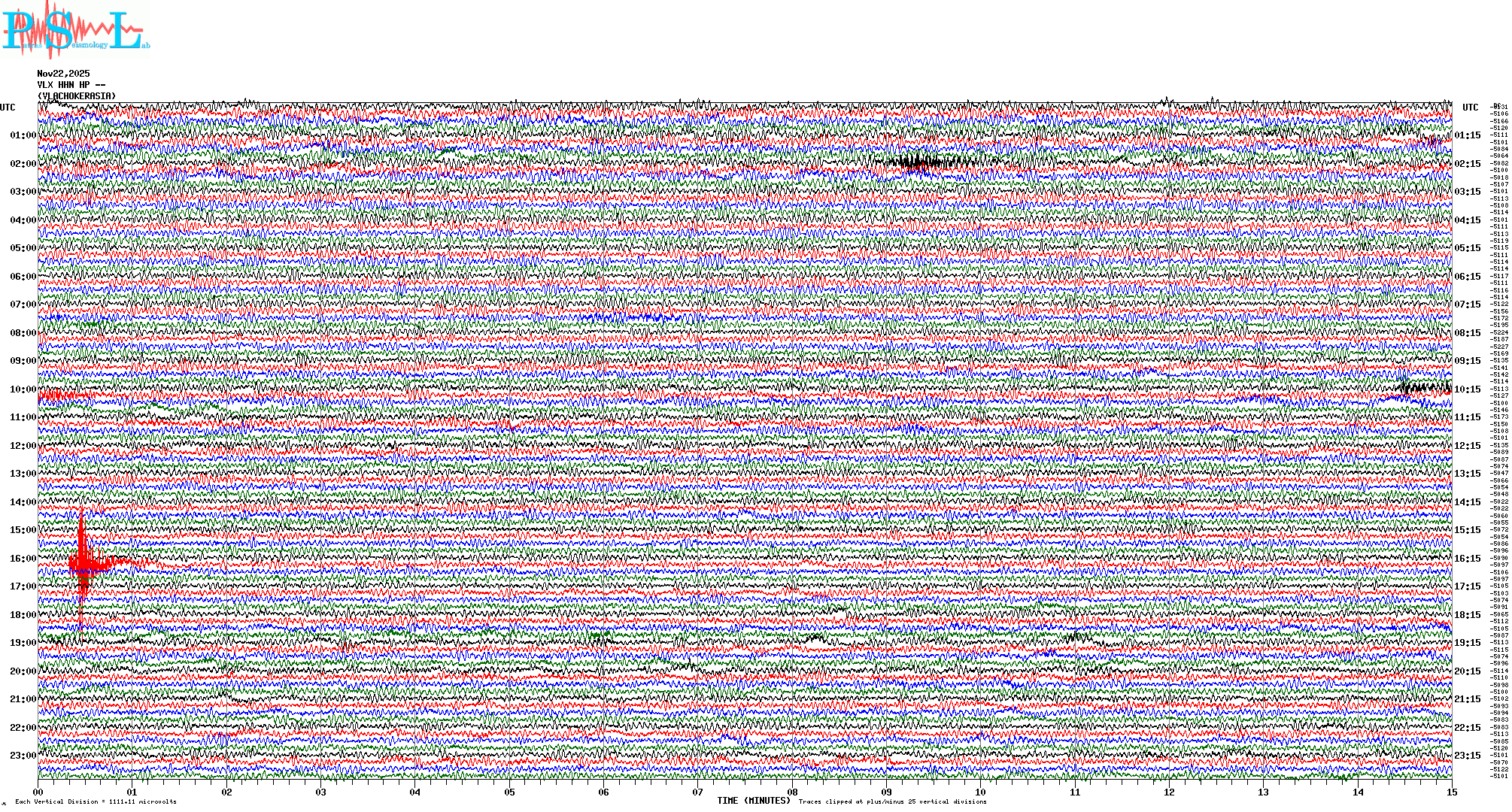Click the right UTC axis label

[x=1470, y=108]
